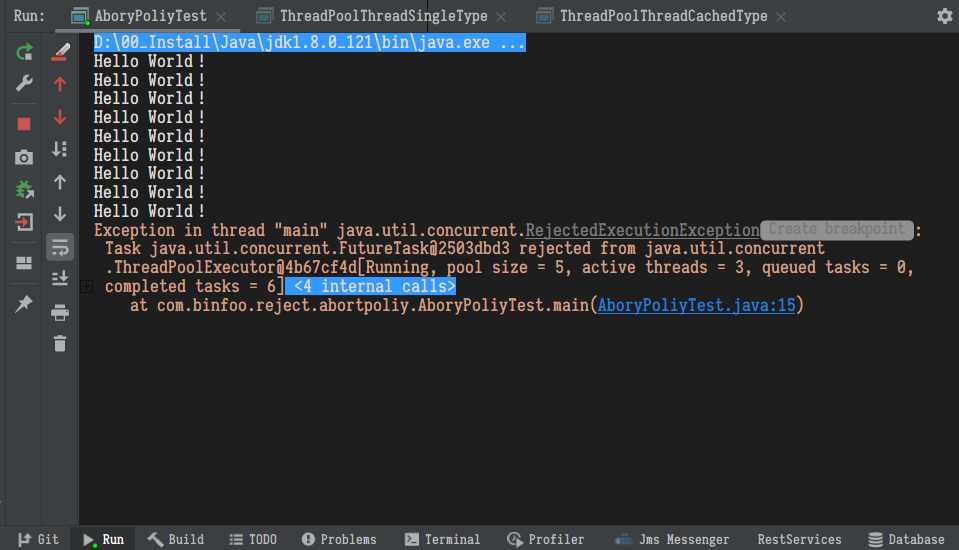Close the ThreadPoolThreadSingleType tab
Viewport: 959px width, 550px height.
pos(501,17)
